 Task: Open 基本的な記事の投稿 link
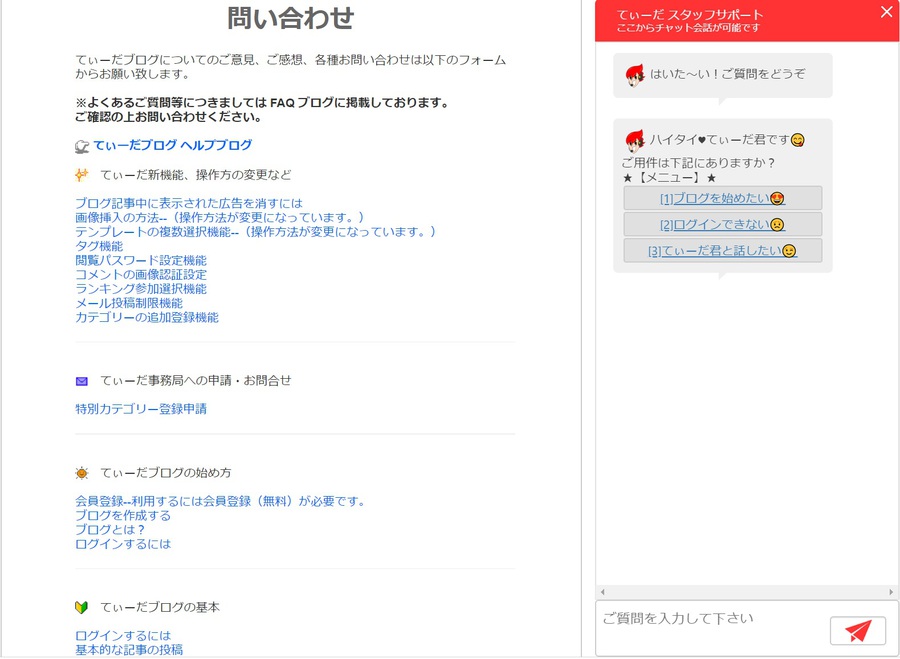[129, 650]
